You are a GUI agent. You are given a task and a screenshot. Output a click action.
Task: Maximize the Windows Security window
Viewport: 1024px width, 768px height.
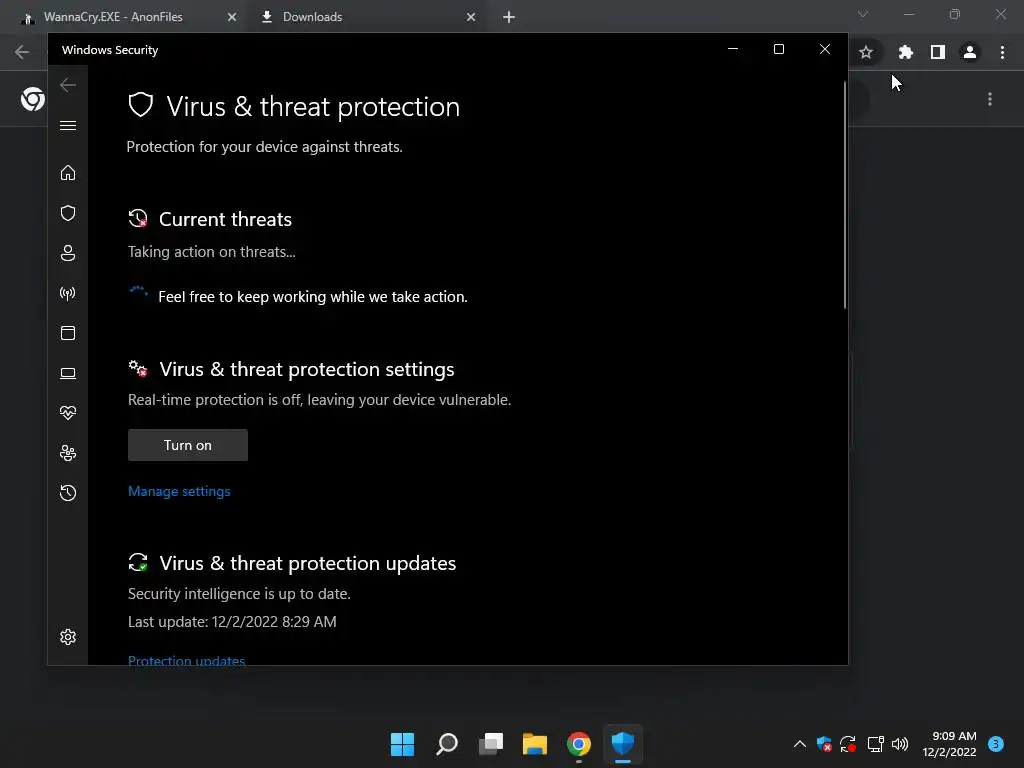pyautogui.click(x=778, y=49)
